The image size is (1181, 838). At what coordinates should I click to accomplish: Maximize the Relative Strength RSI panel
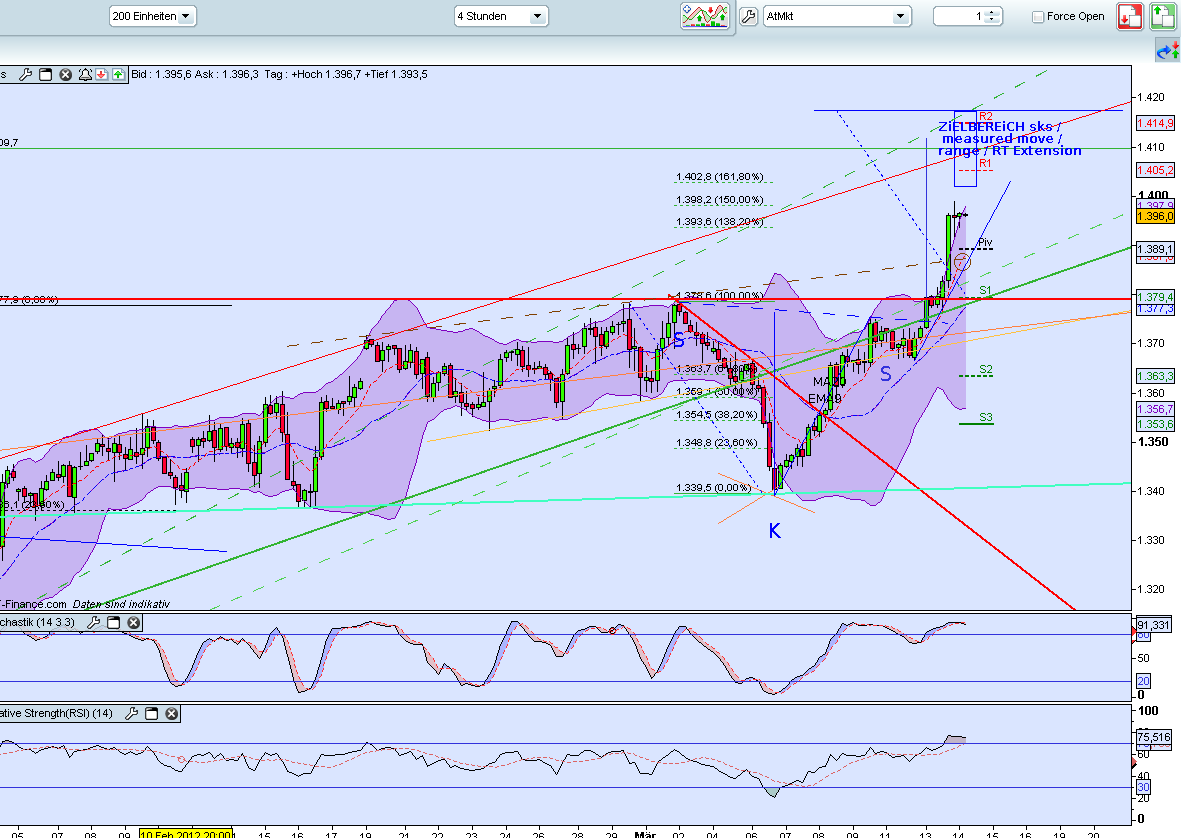[151, 713]
